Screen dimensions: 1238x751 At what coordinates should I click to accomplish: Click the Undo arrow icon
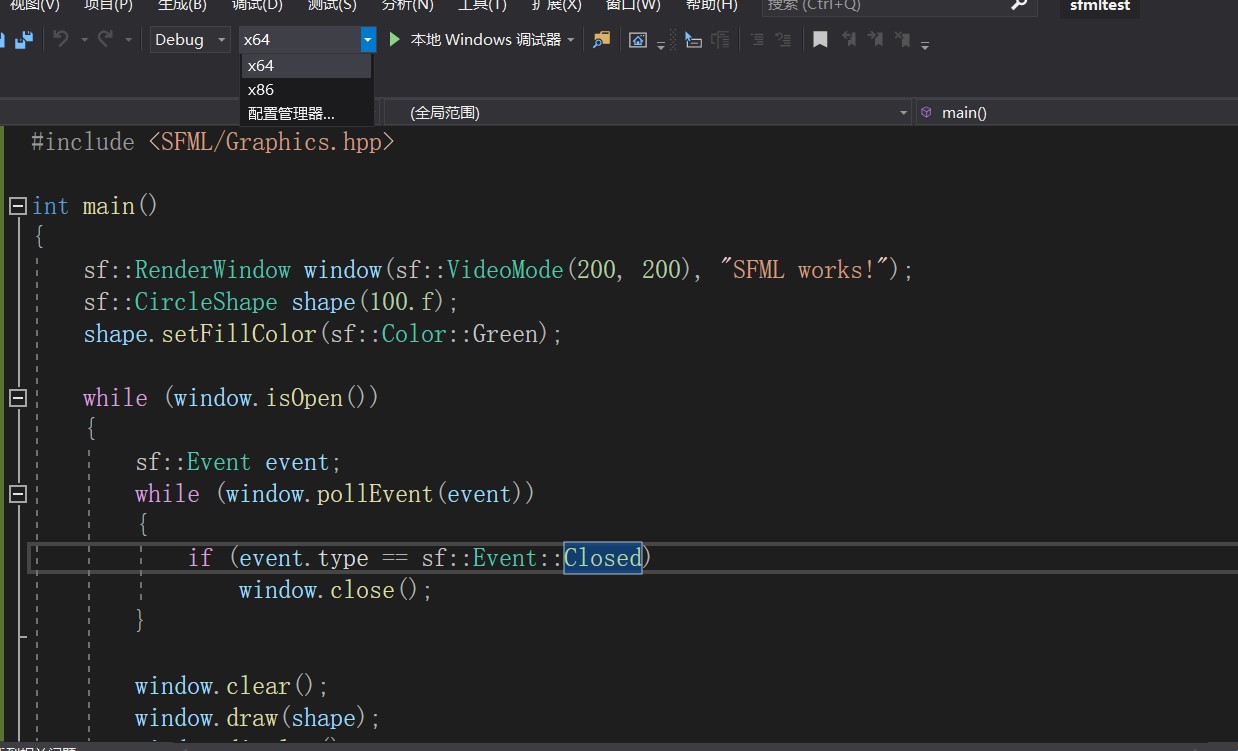pos(61,40)
